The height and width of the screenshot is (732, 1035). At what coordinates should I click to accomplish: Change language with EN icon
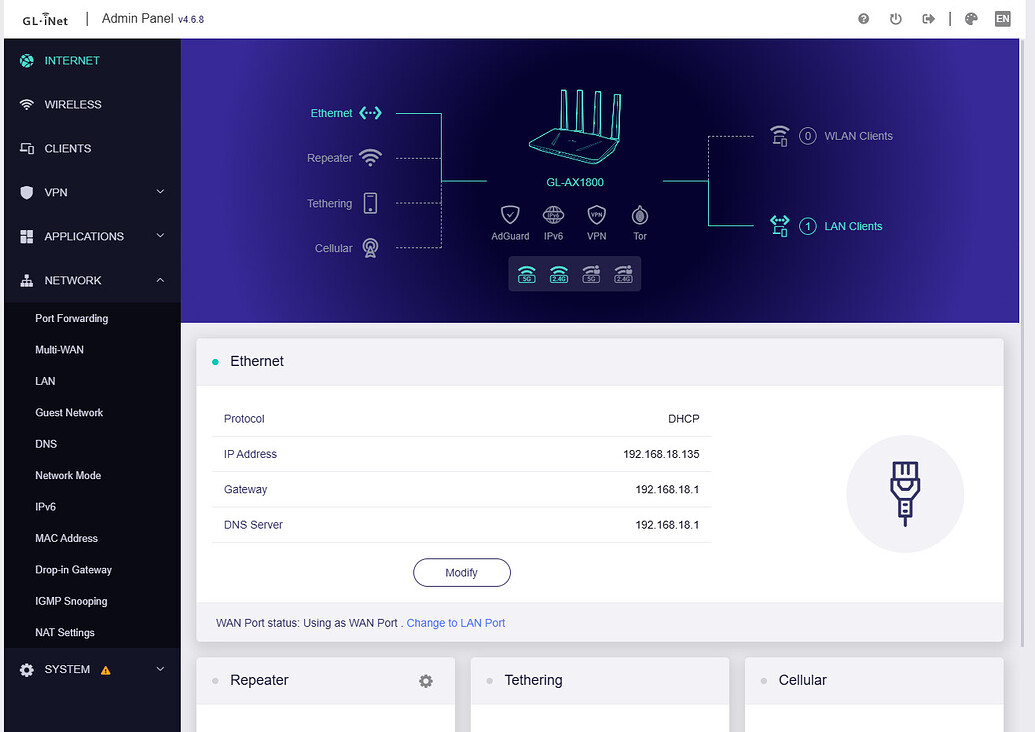[1003, 18]
